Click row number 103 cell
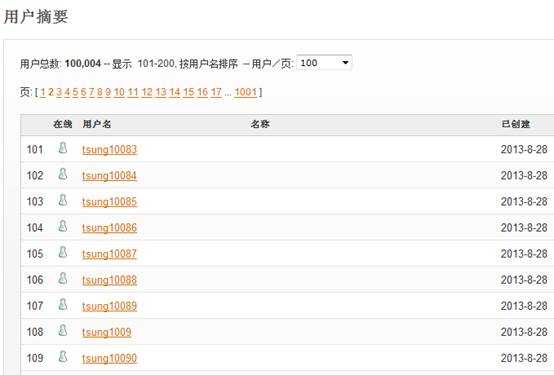 [x=35, y=201]
